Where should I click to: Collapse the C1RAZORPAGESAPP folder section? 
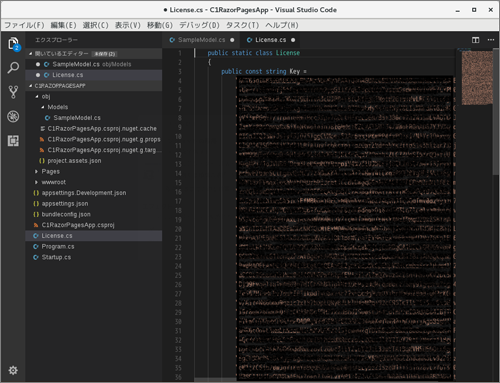click(30, 86)
